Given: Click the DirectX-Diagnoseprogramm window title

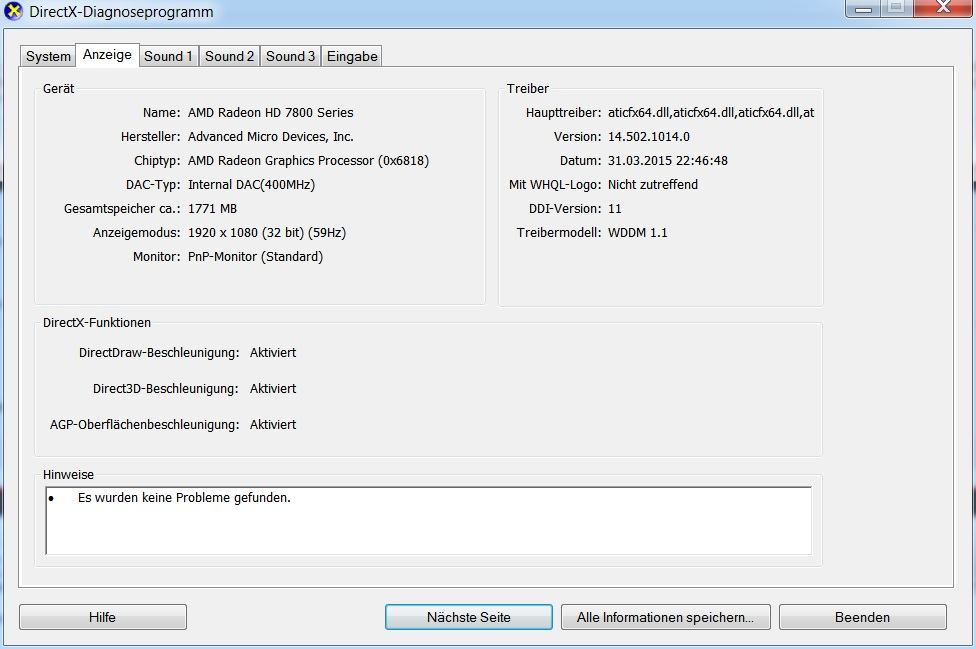Looking at the screenshot, I should [121, 12].
